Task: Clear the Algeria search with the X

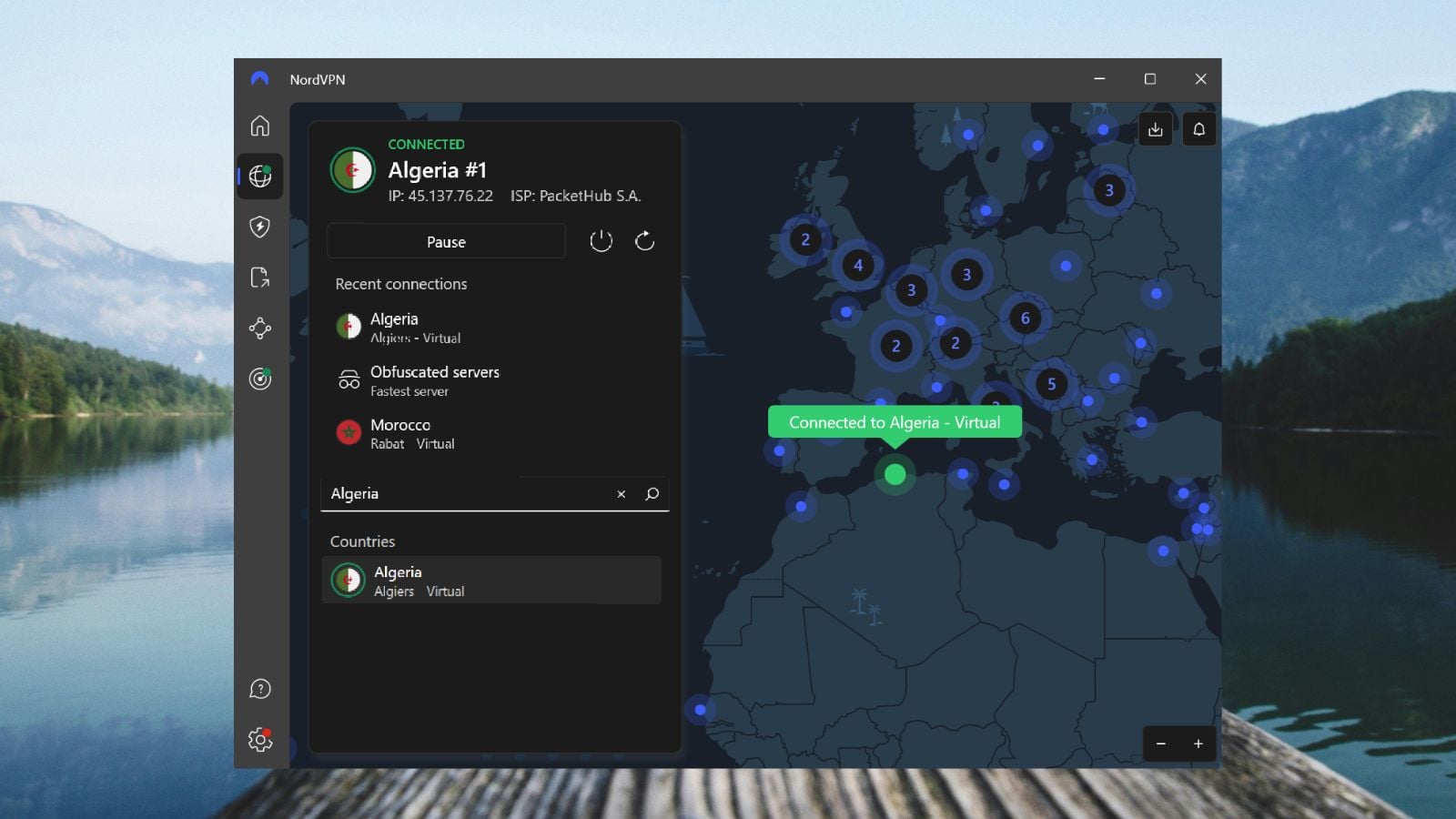Action: pyautogui.click(x=621, y=494)
